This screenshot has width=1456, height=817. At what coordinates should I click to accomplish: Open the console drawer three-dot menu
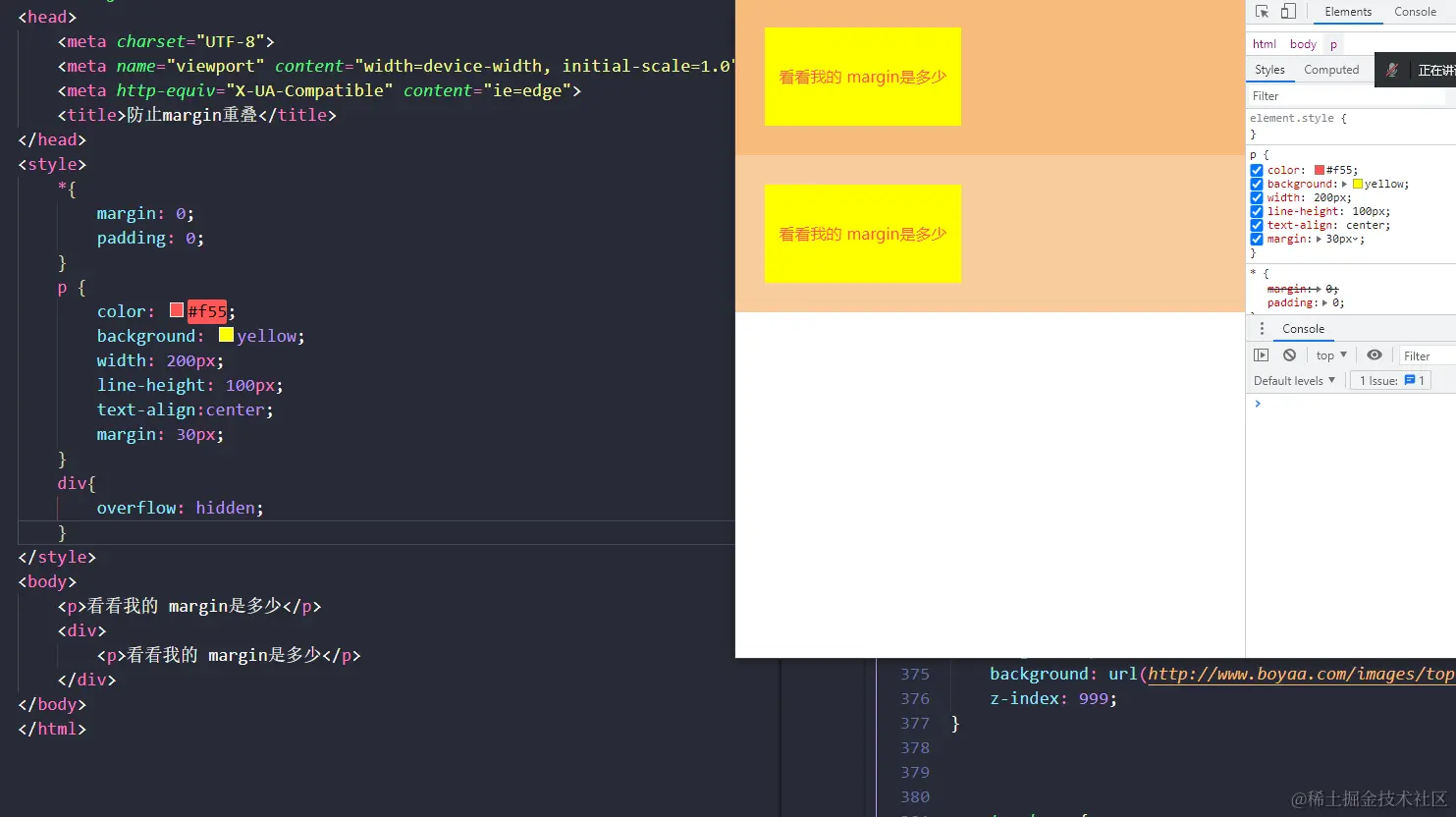tap(1263, 329)
